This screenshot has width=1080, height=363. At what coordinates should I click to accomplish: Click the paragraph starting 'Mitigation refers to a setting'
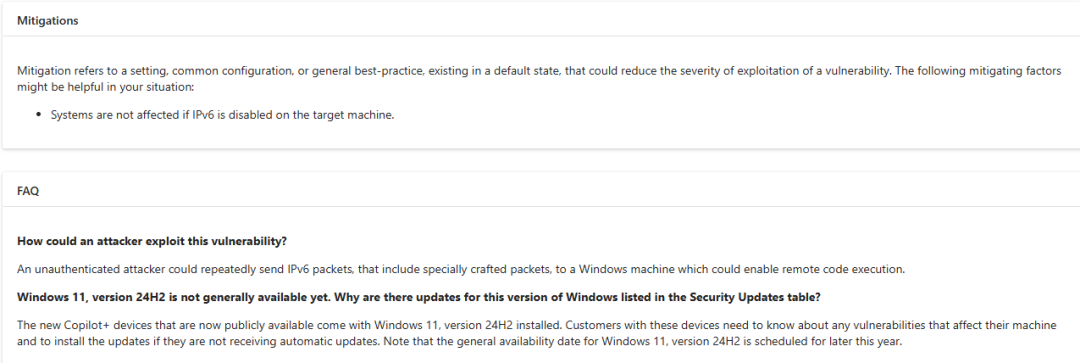(539, 80)
